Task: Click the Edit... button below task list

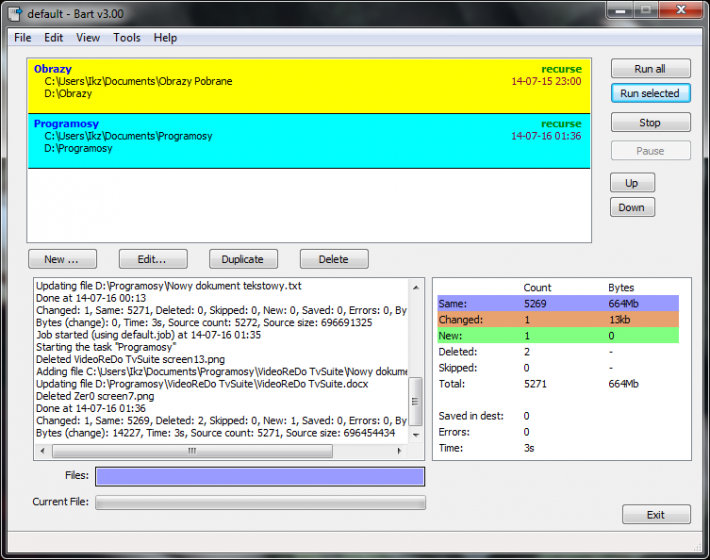Action: [153, 259]
